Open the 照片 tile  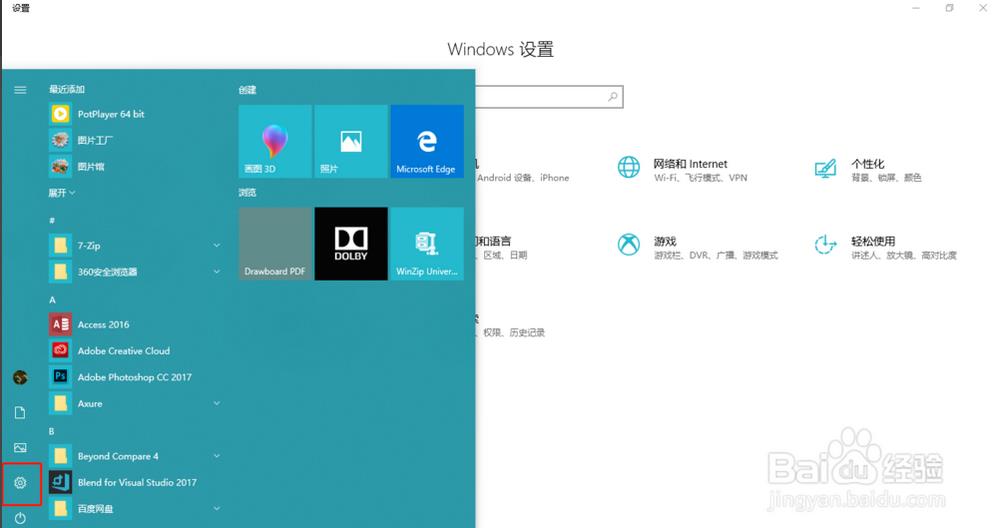[351, 141]
